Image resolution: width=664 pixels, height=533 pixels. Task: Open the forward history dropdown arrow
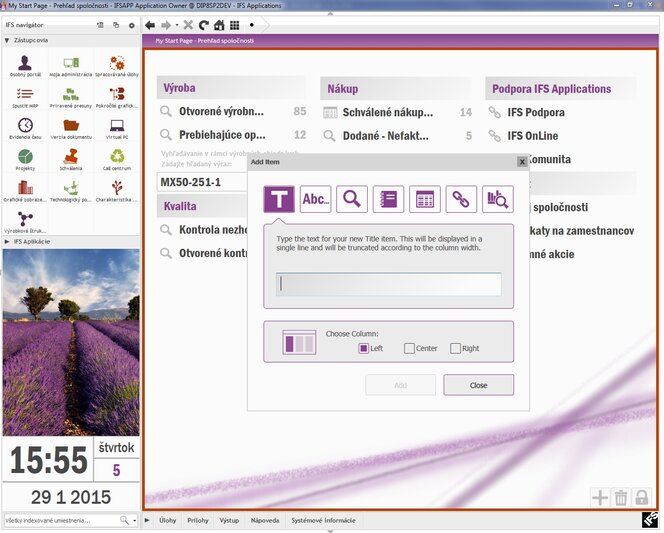177,25
